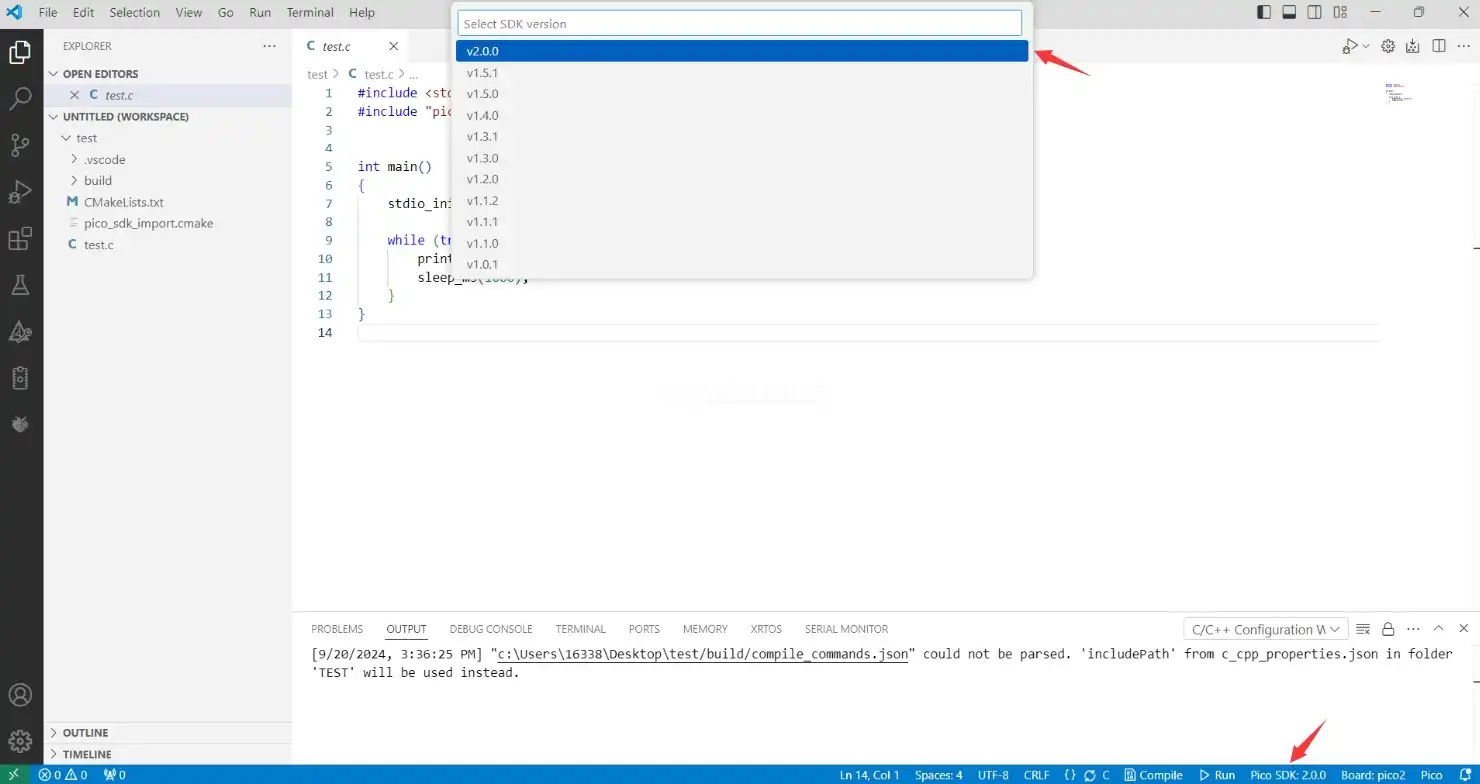Open the Source Control view
The width and height of the screenshot is (1480, 784).
[20, 145]
